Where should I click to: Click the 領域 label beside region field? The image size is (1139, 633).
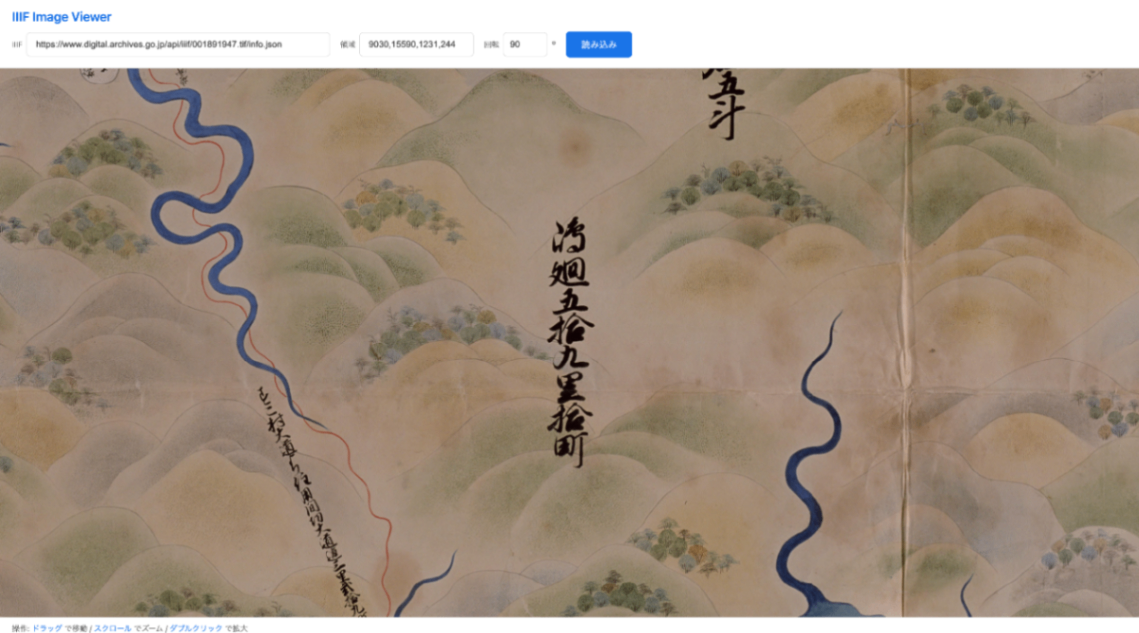[x=348, y=44]
